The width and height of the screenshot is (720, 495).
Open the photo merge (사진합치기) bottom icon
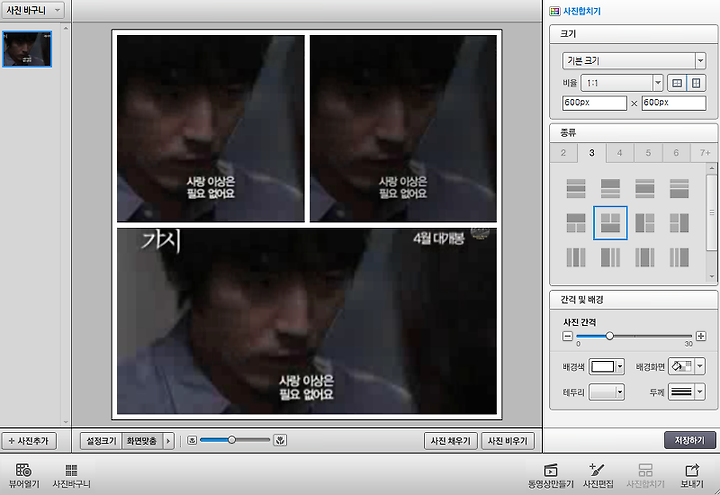[x=646, y=475]
